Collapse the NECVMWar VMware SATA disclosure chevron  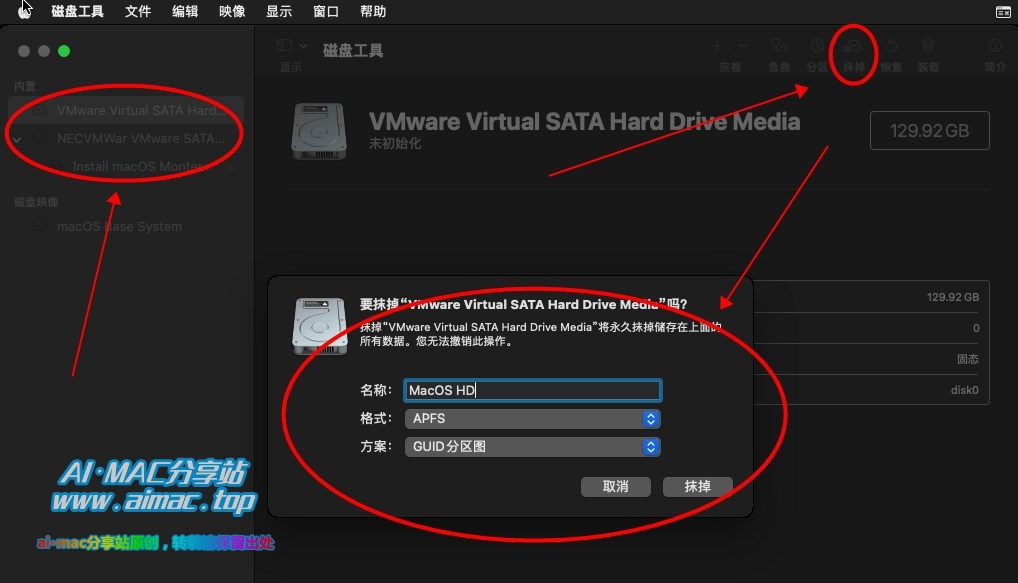(x=17, y=139)
